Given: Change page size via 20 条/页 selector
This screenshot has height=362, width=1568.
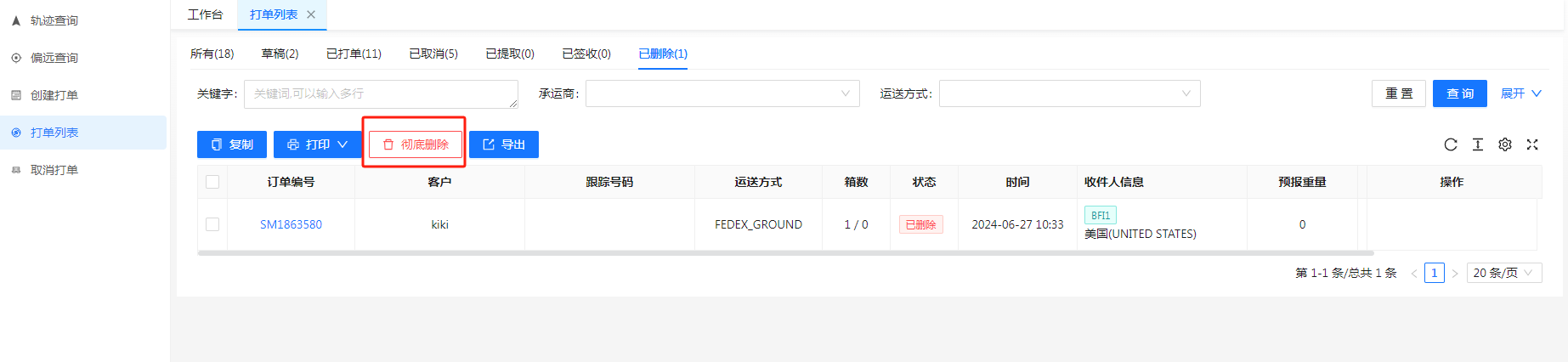Looking at the screenshot, I should point(1503,273).
